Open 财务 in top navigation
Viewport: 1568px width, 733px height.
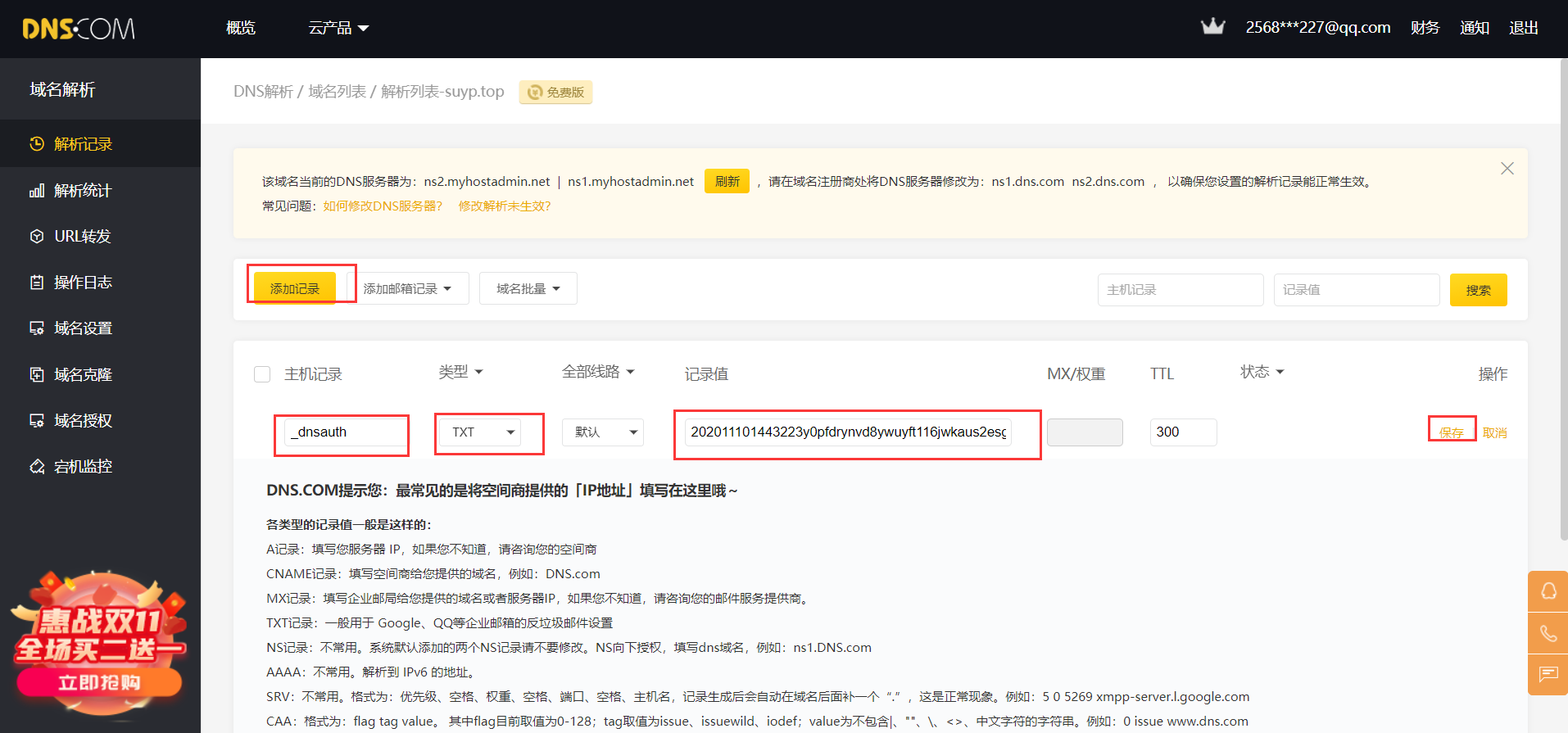point(1425,28)
